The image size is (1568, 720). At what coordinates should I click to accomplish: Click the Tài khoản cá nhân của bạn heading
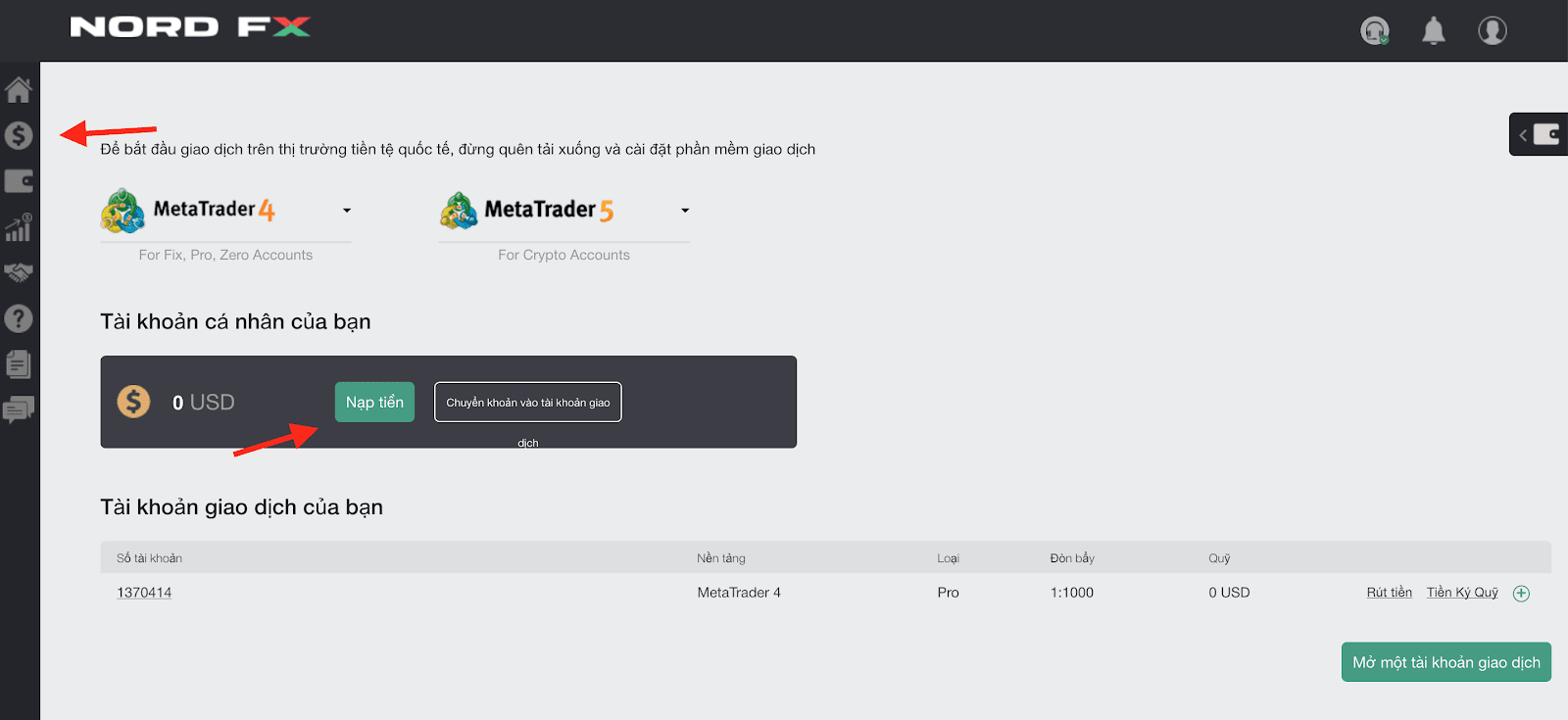235,321
